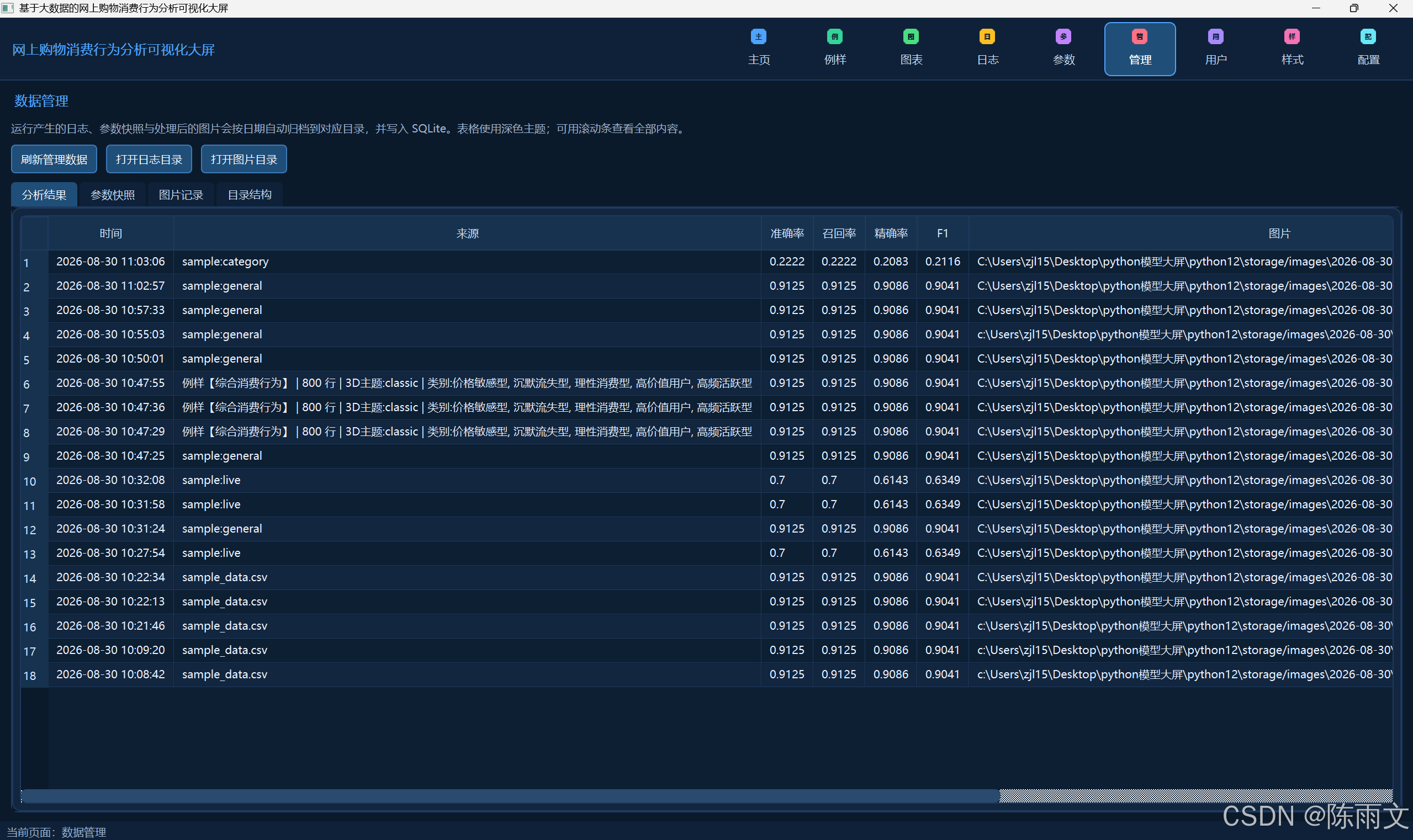Click the 例样【综合消费行为】 source in row 7
Image resolution: width=1413 pixels, height=840 pixels.
point(467,407)
